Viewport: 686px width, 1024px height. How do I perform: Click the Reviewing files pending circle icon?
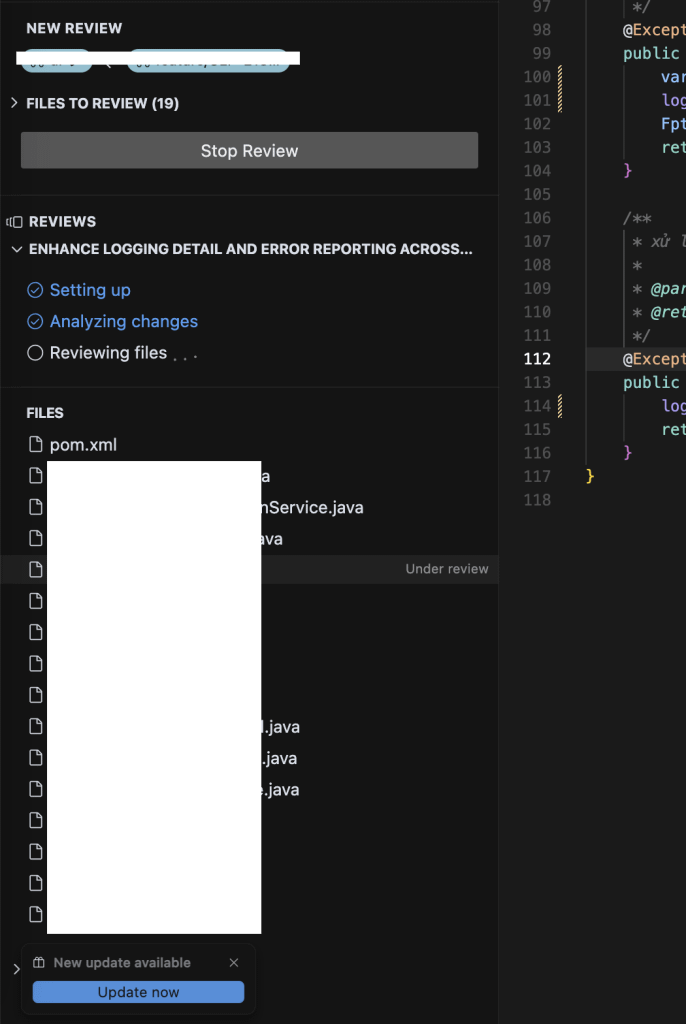(x=35, y=353)
